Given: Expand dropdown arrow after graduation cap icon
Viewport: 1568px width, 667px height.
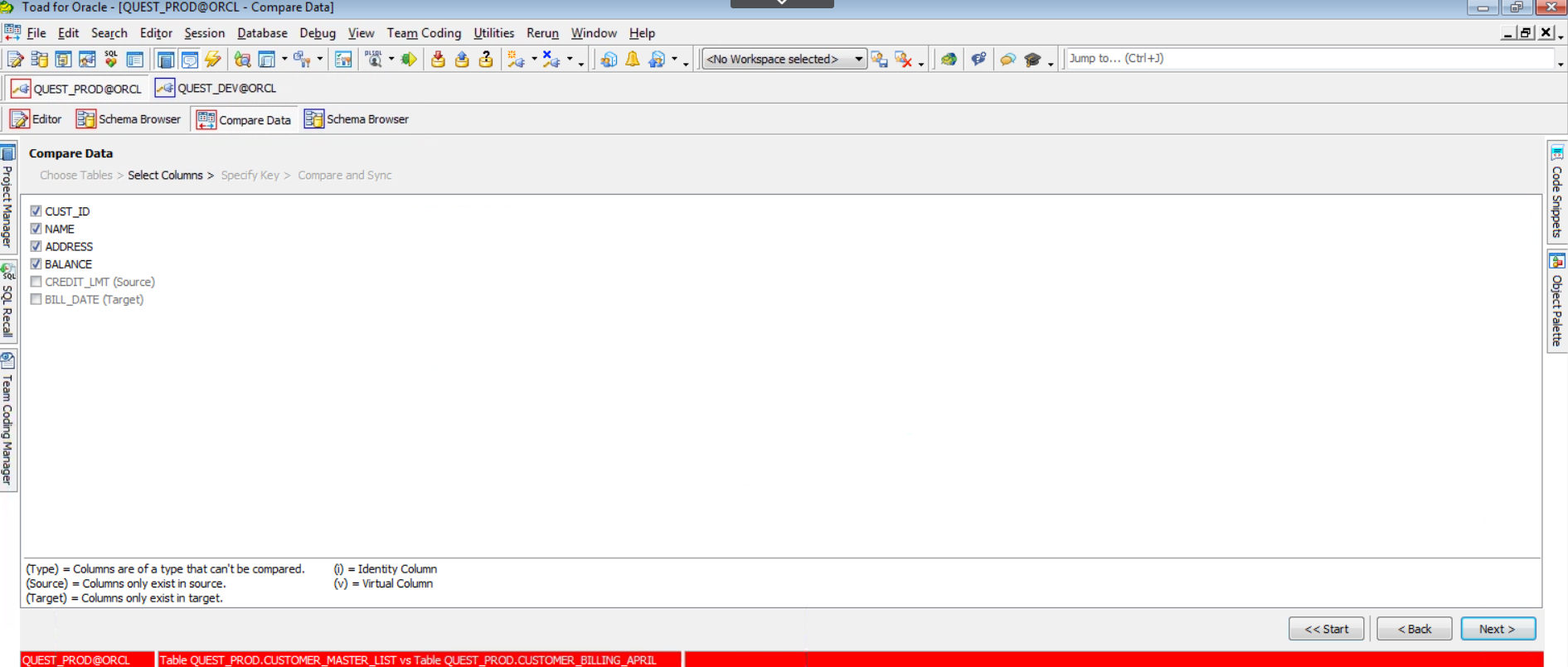Looking at the screenshot, I should pyautogui.click(x=1051, y=63).
